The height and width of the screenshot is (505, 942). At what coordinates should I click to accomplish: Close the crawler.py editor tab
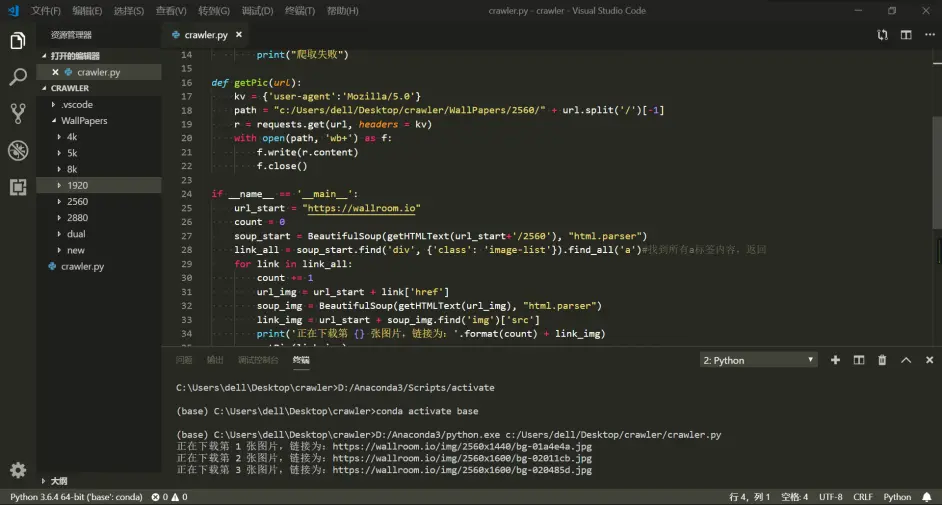pos(239,35)
